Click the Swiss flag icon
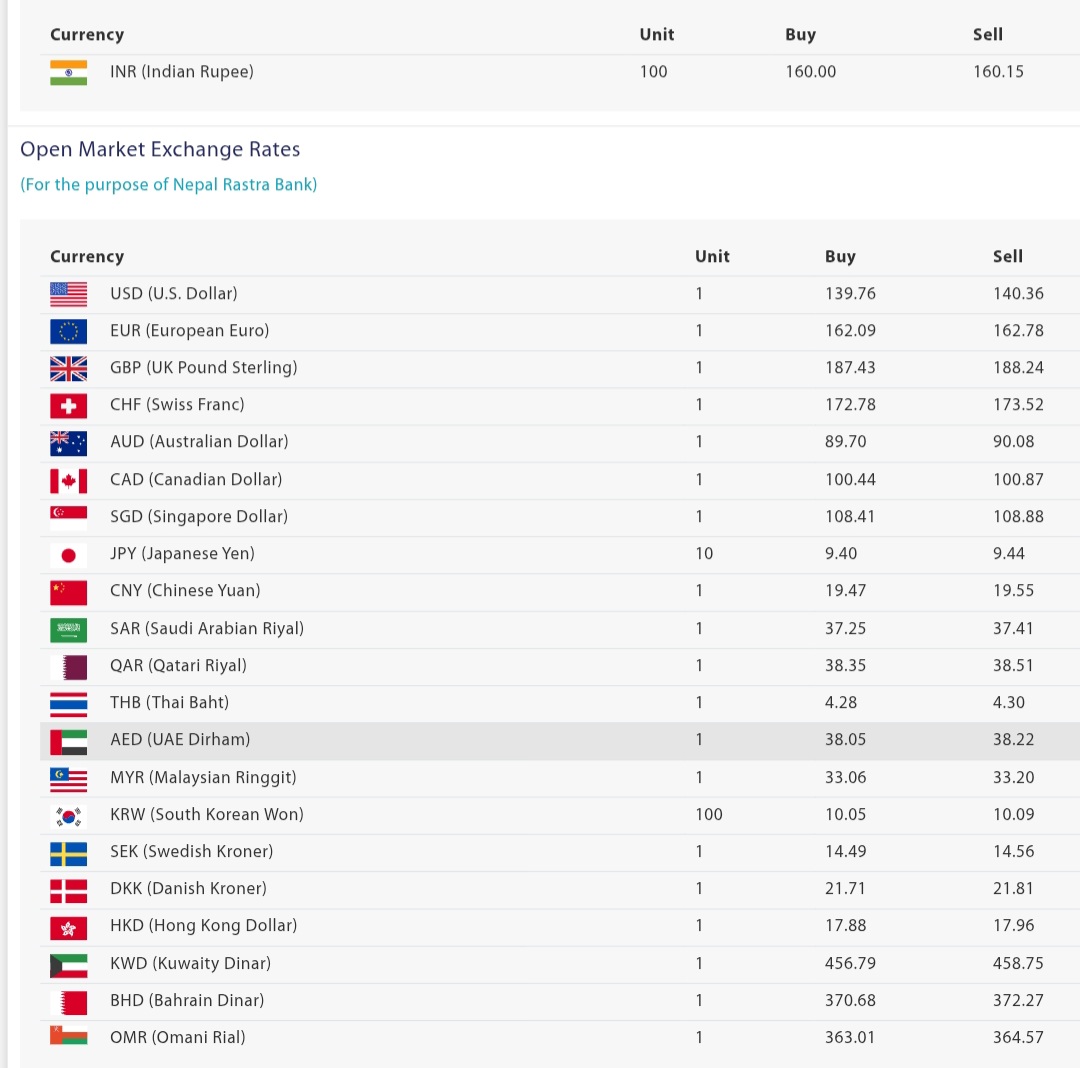The height and width of the screenshot is (1068, 1080). 68,405
